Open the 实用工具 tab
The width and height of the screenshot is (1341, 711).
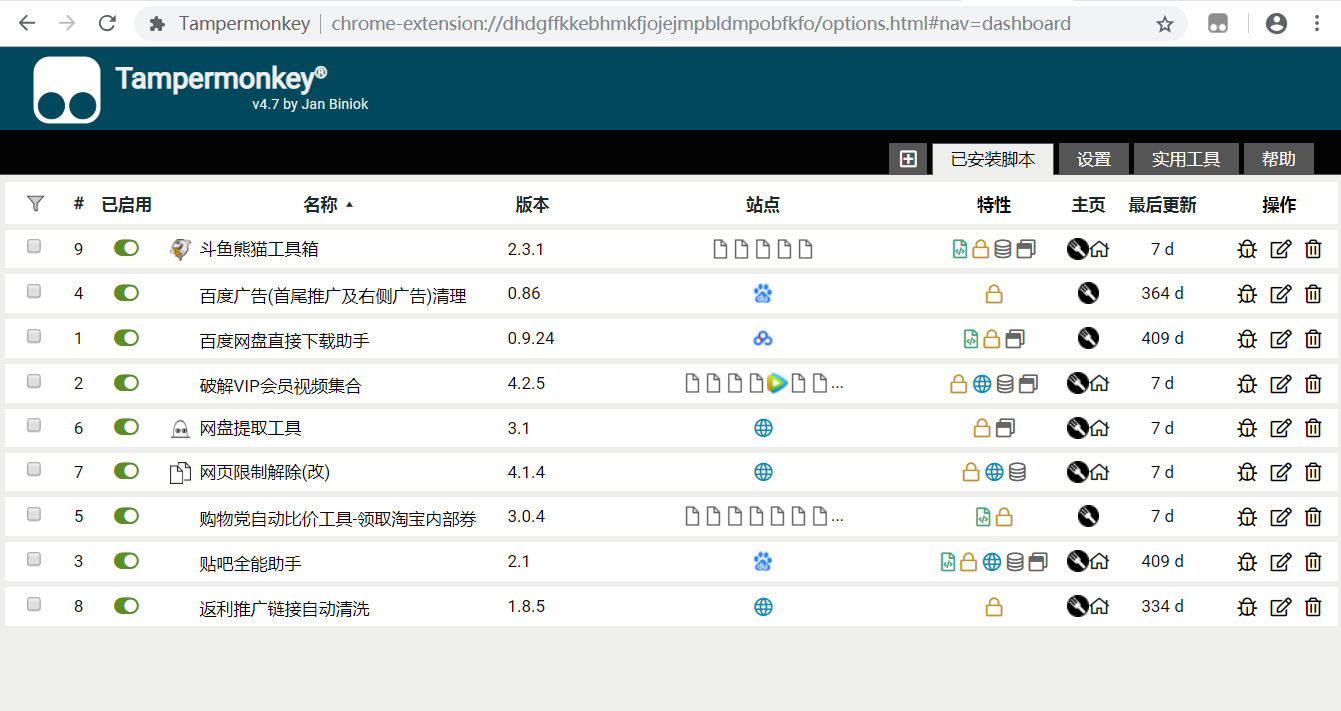(1186, 159)
